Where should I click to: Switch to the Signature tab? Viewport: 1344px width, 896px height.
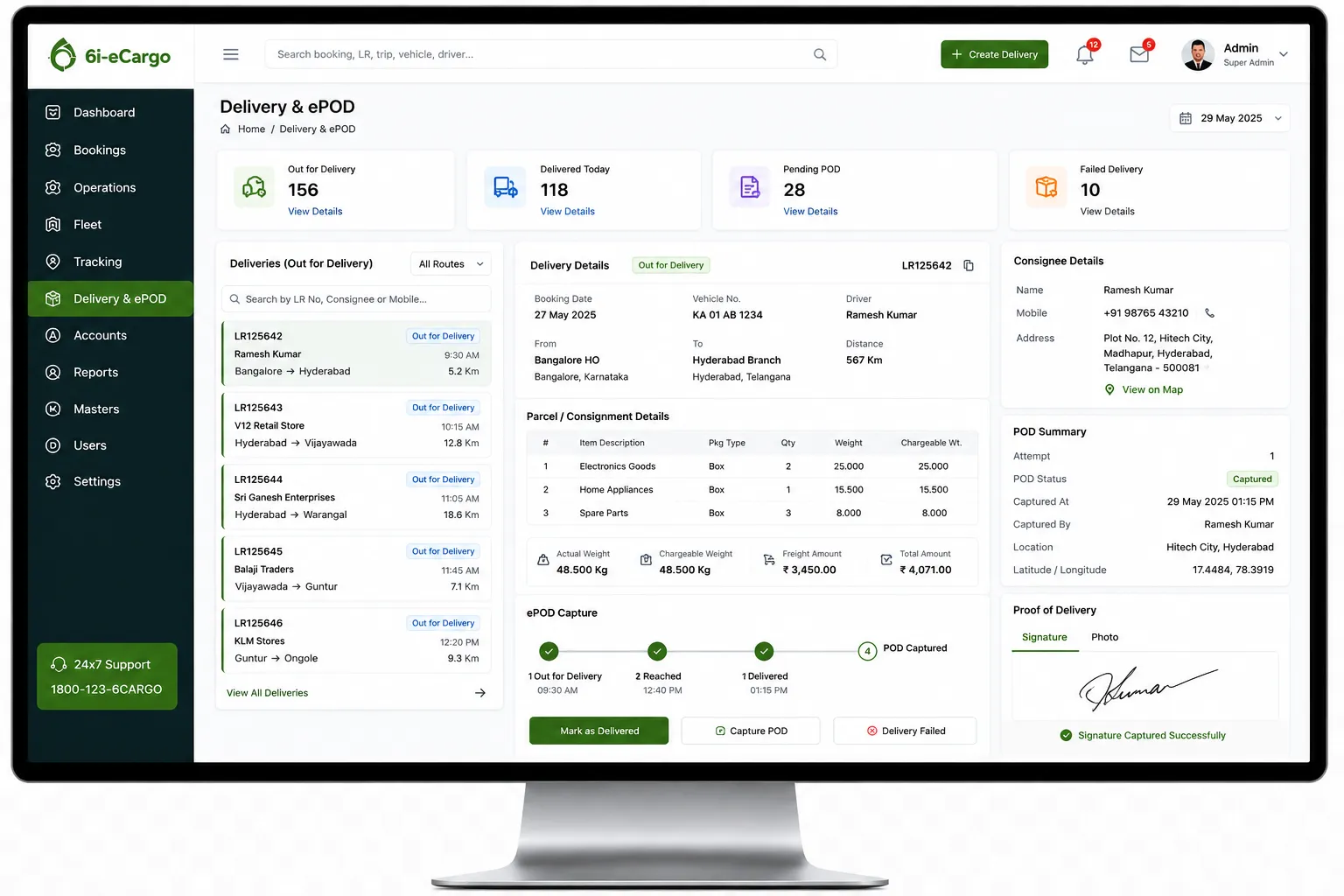[x=1045, y=637]
